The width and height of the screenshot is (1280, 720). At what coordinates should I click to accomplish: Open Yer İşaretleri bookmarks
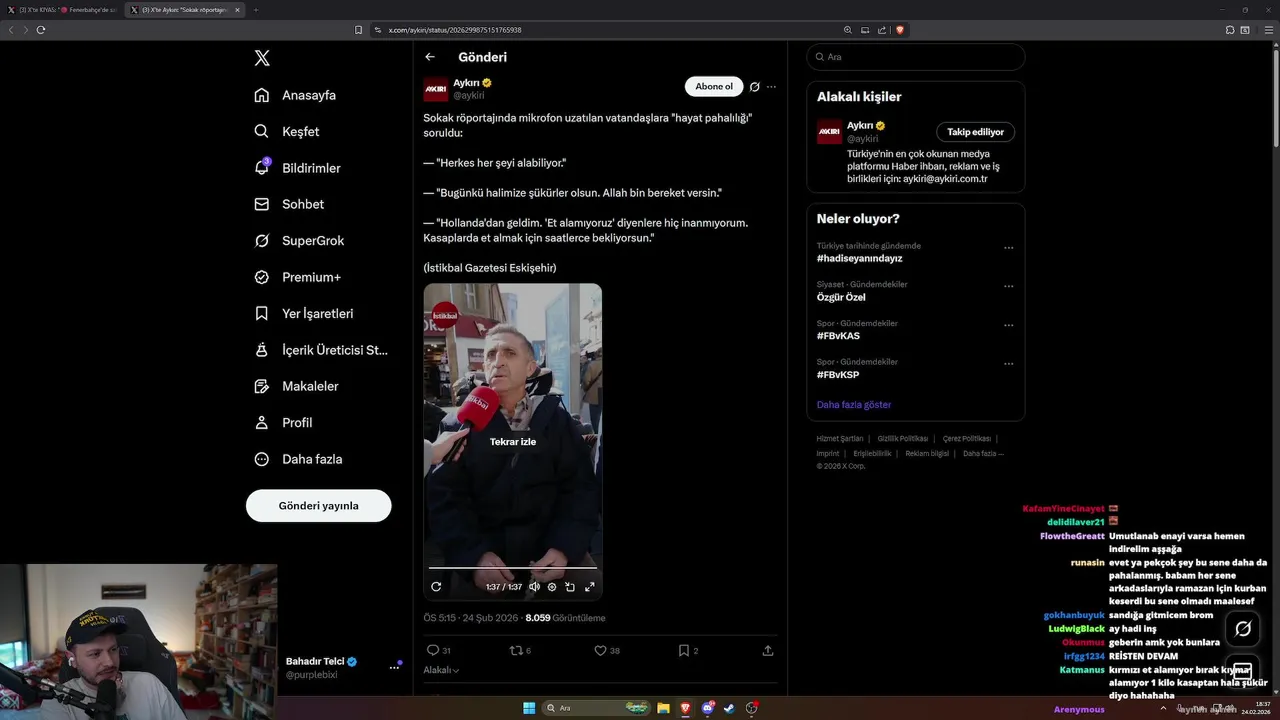tap(304, 313)
